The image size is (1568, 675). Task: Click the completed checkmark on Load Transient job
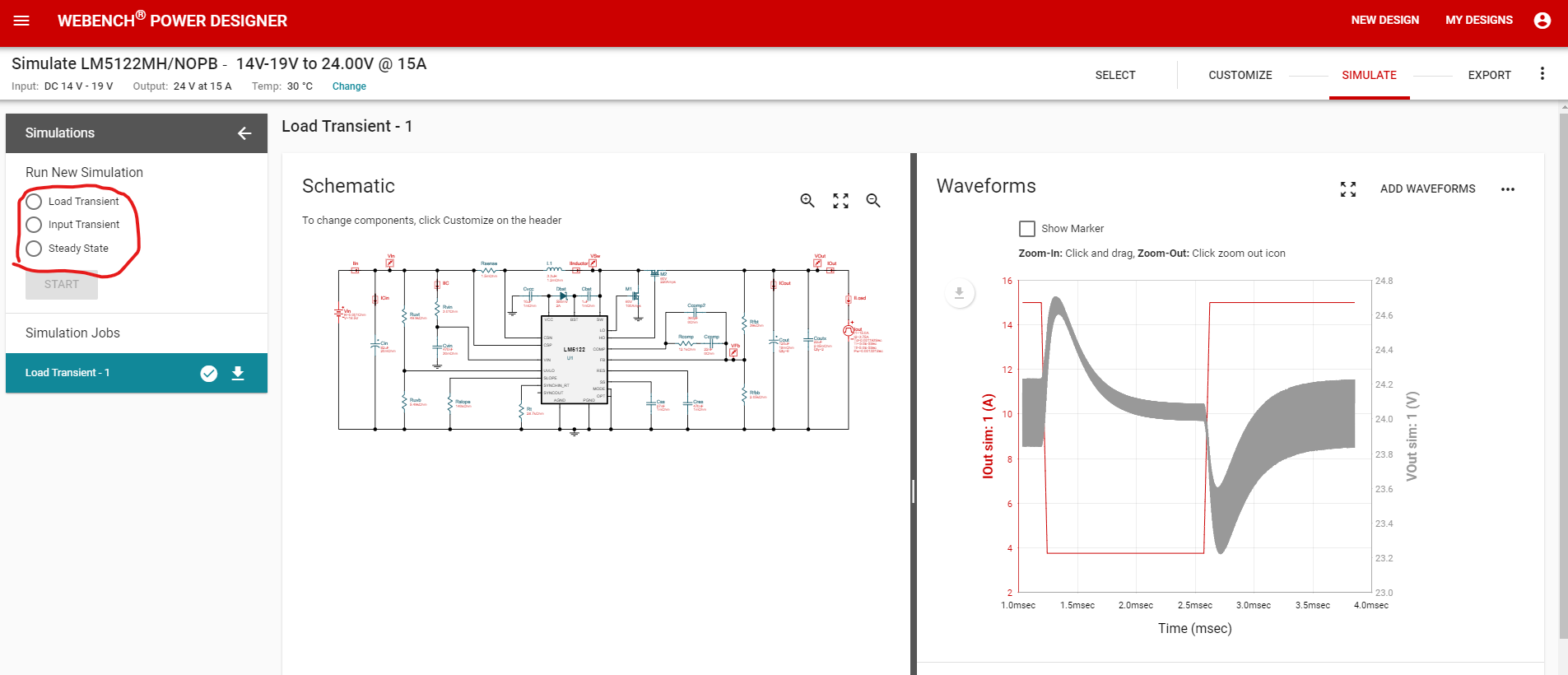pos(209,374)
